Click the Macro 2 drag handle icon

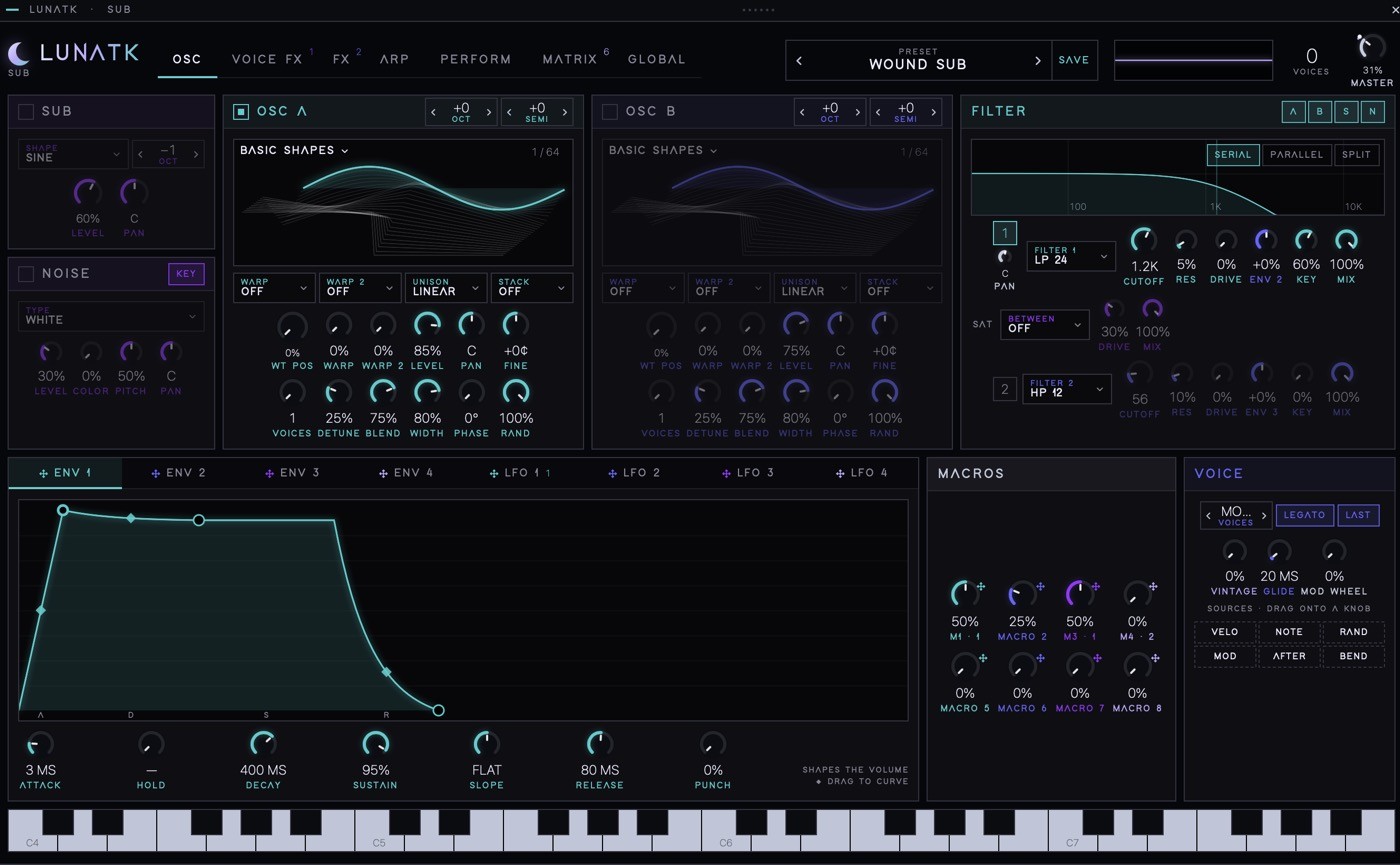(x=1040, y=587)
